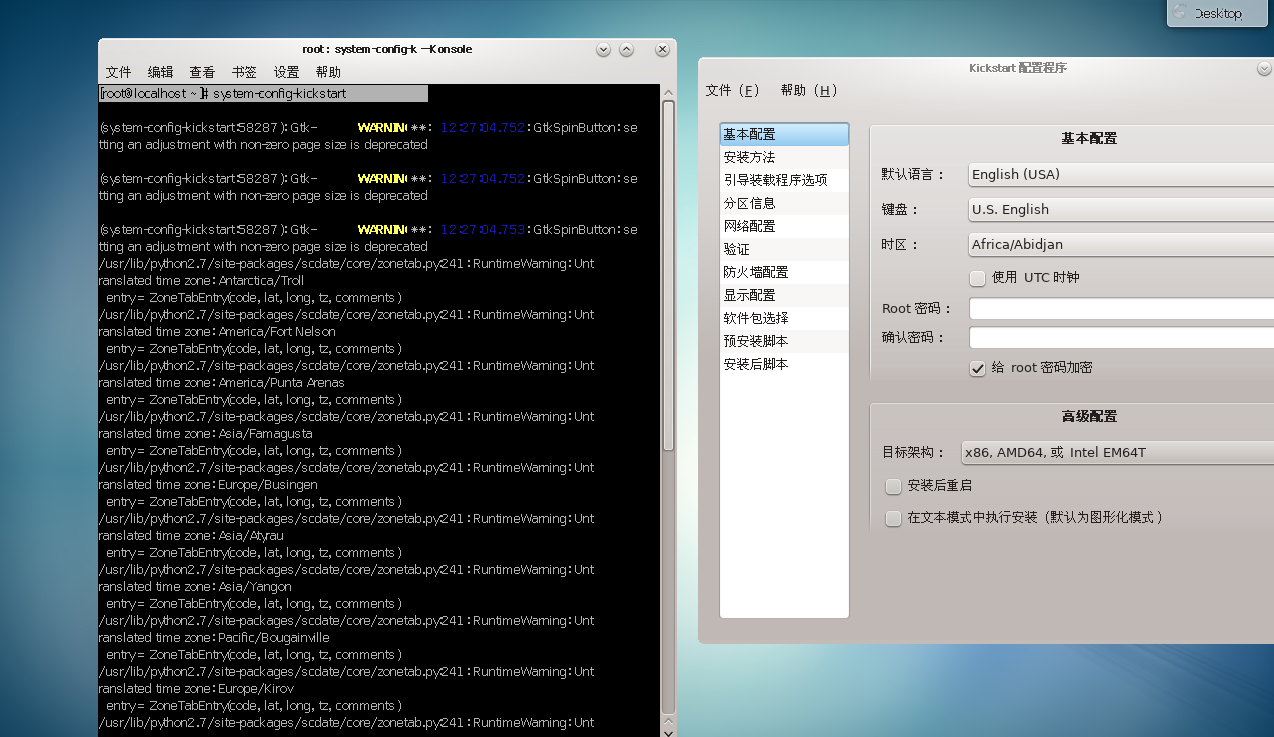Select 分区信息 in the Kickstart sidebar
The height and width of the screenshot is (737, 1274).
(784, 203)
